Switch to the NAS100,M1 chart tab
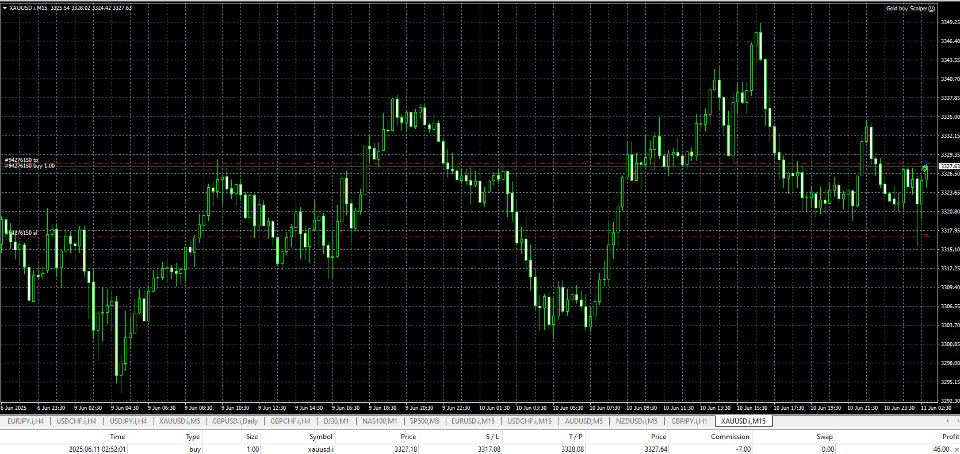Screen dimensions: 960x454 pyautogui.click(x=380, y=422)
